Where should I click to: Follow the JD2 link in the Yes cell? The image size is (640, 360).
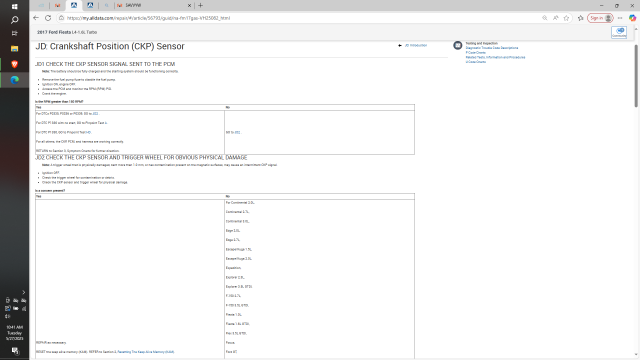96,113
